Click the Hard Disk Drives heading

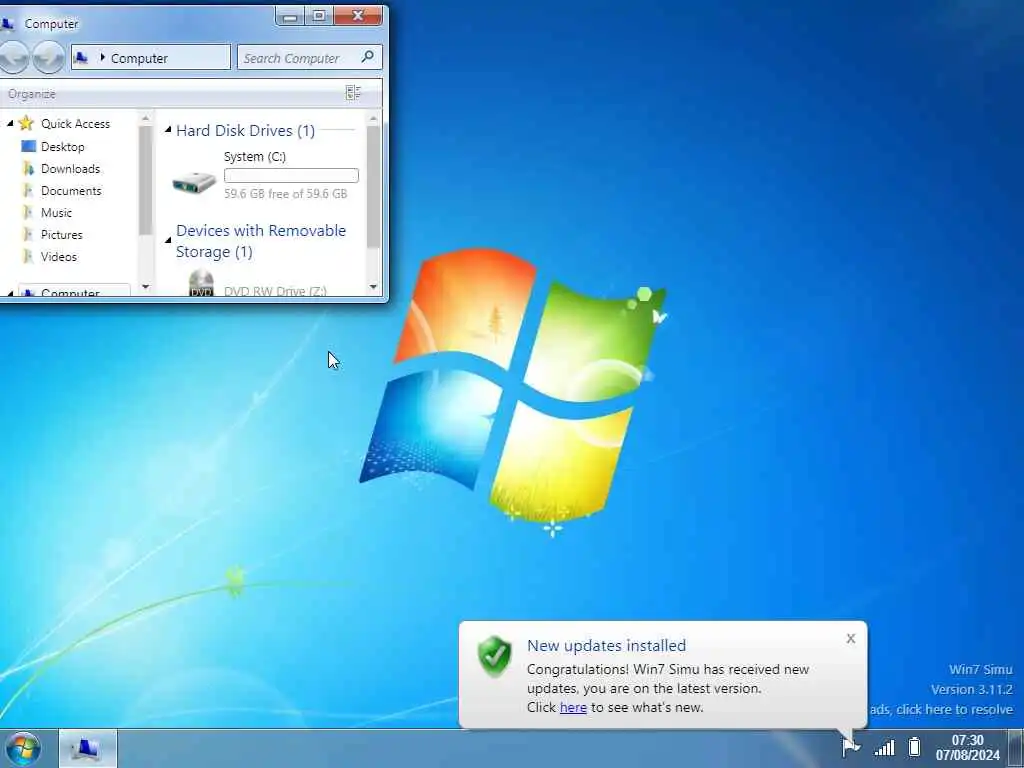246,131
